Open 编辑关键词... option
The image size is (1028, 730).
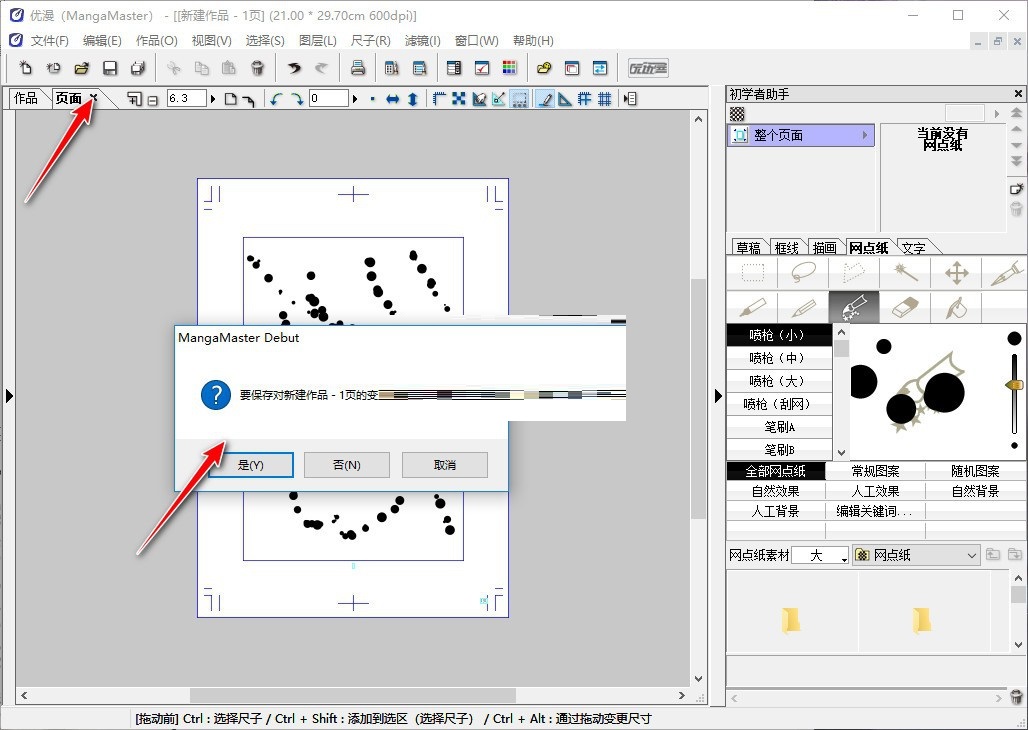tap(875, 511)
